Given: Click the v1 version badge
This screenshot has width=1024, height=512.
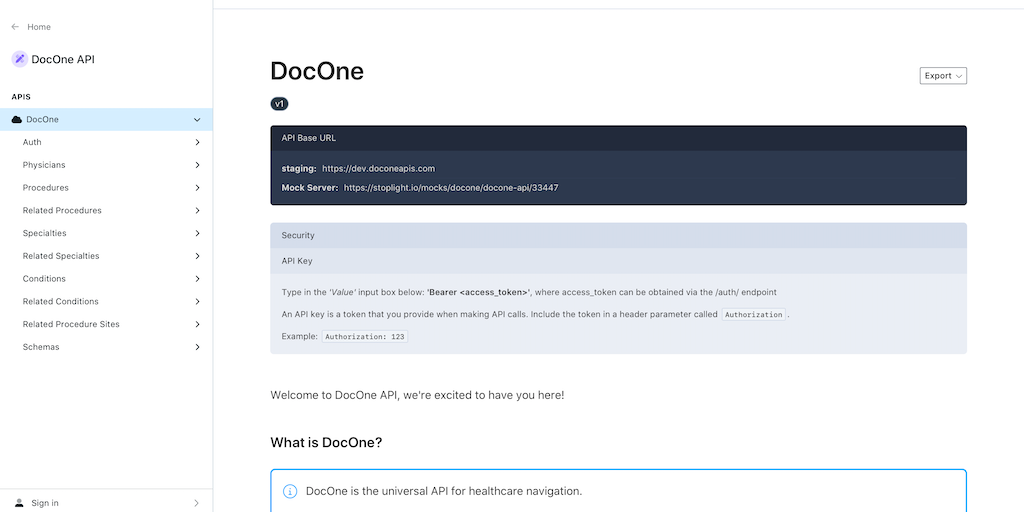Looking at the screenshot, I should 280,104.
